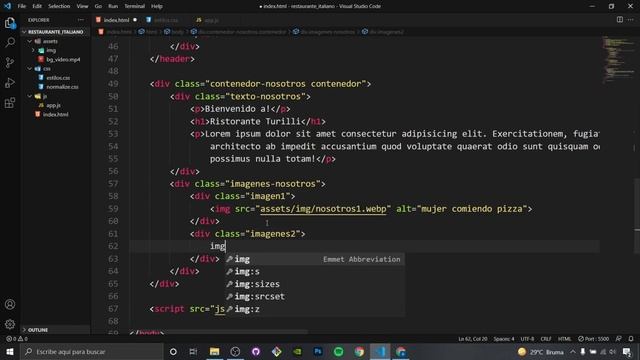The height and width of the screenshot is (360, 640).
Task: Open GitHub Desktop from taskbar
Action: [256, 351]
